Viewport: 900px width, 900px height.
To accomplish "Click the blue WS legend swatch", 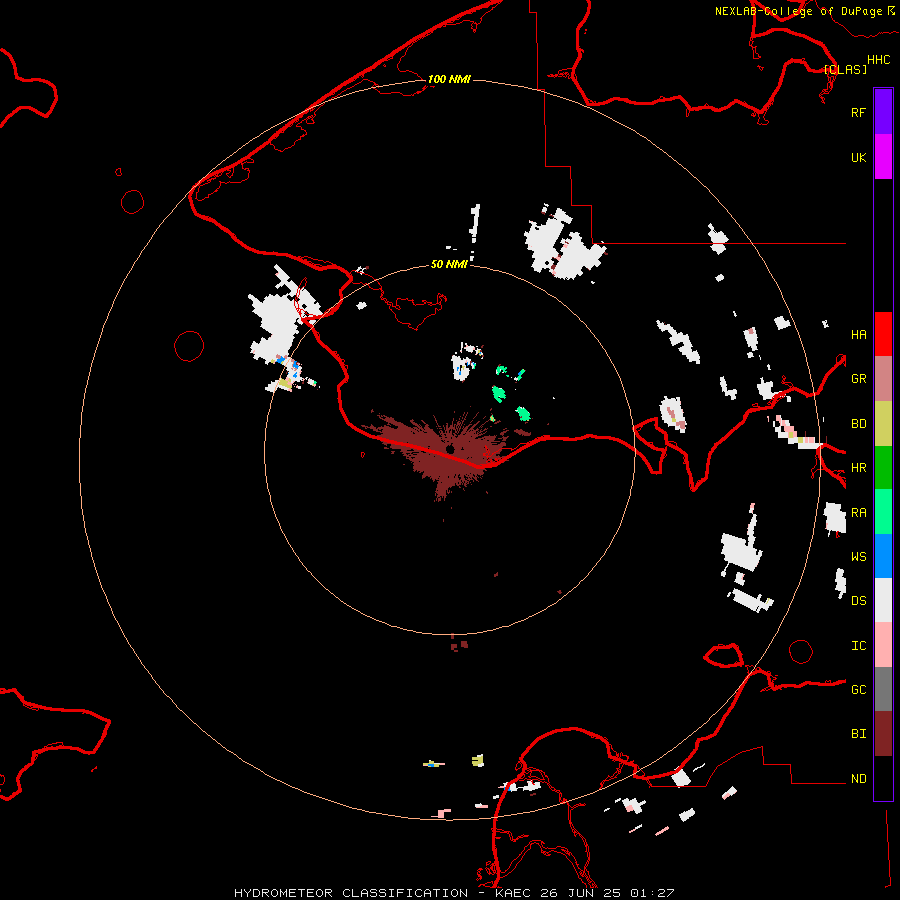I will click(x=883, y=556).
